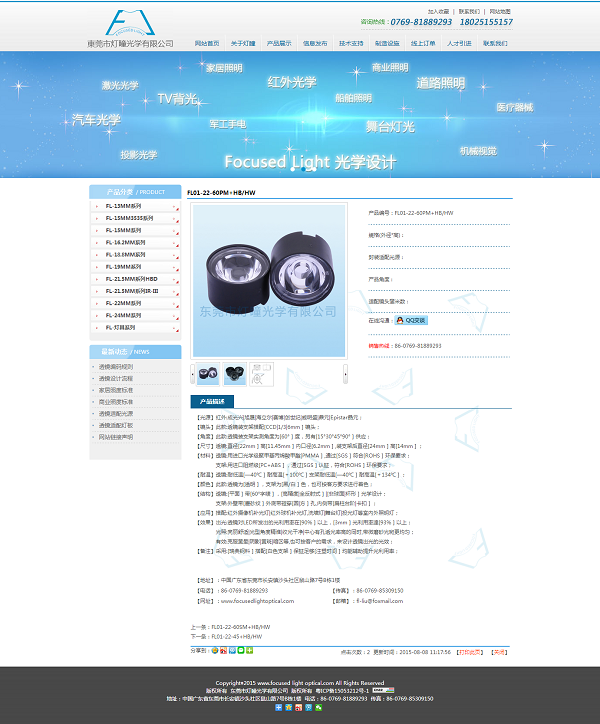Viewport: 600px width, 724px height.
Task: Go to the 网站首页 navigation item
Action: click(x=207, y=44)
